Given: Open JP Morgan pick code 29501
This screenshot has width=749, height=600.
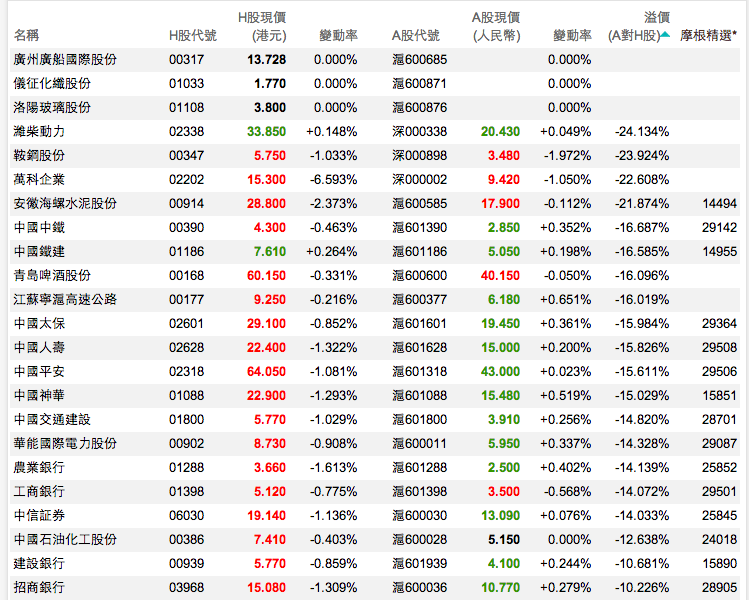Looking at the screenshot, I should pos(719,492).
